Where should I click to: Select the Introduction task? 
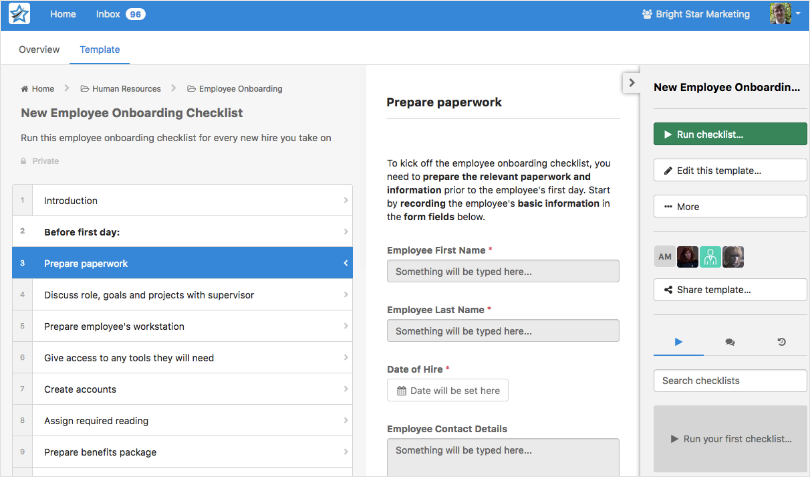tap(182, 201)
